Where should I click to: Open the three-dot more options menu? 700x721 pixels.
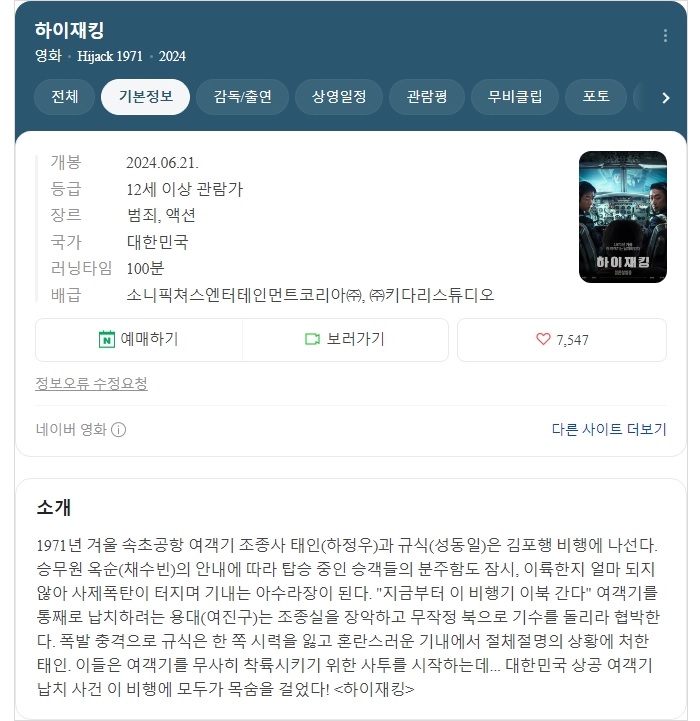click(x=665, y=36)
